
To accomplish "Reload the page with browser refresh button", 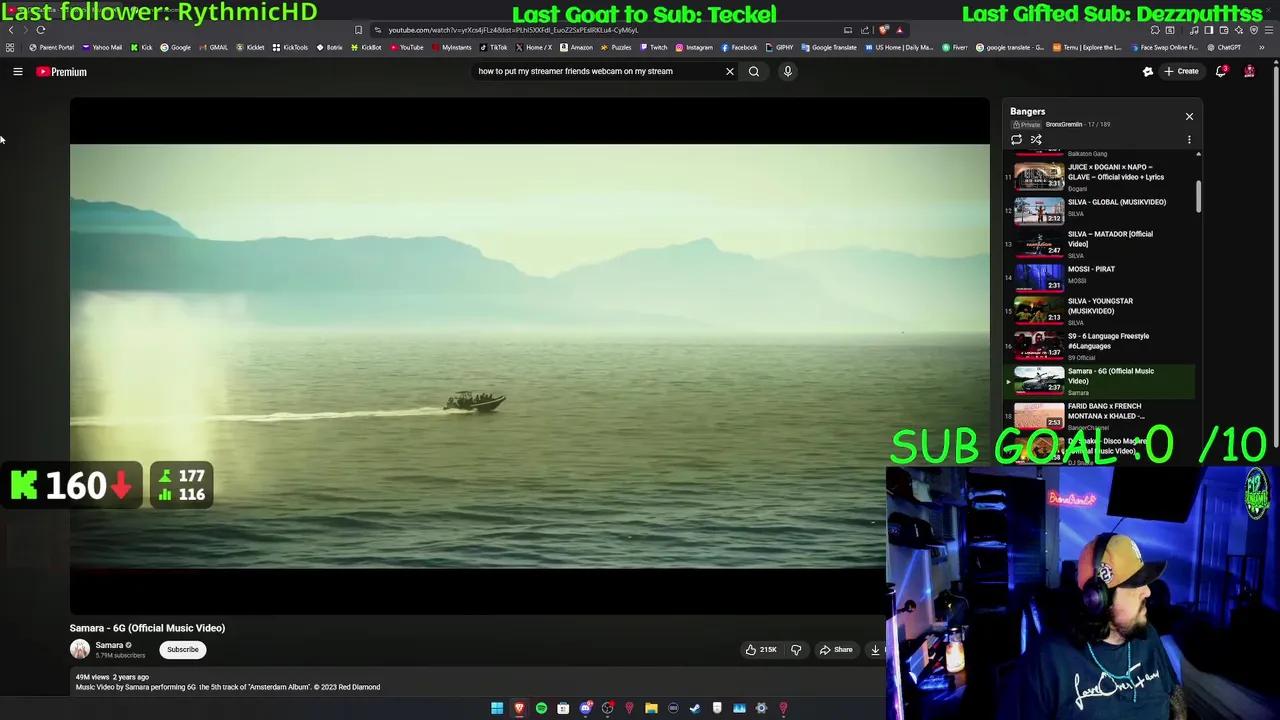I will (41, 30).
